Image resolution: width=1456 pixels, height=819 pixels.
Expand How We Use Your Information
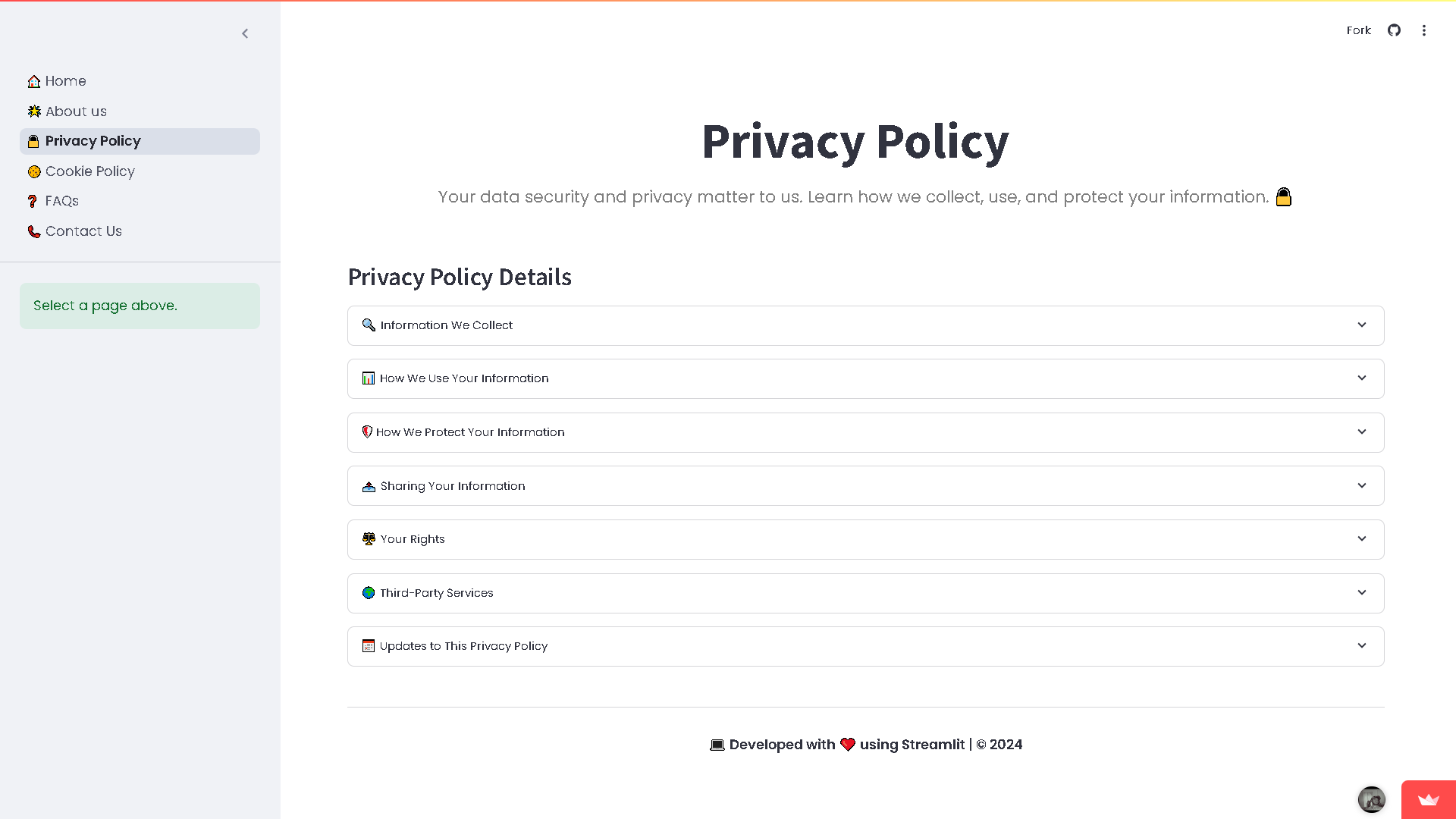(866, 378)
